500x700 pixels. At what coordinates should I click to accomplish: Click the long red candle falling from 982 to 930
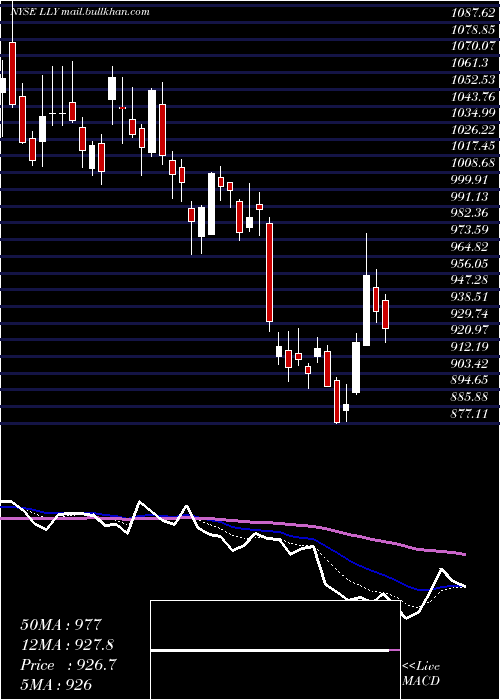point(269,272)
